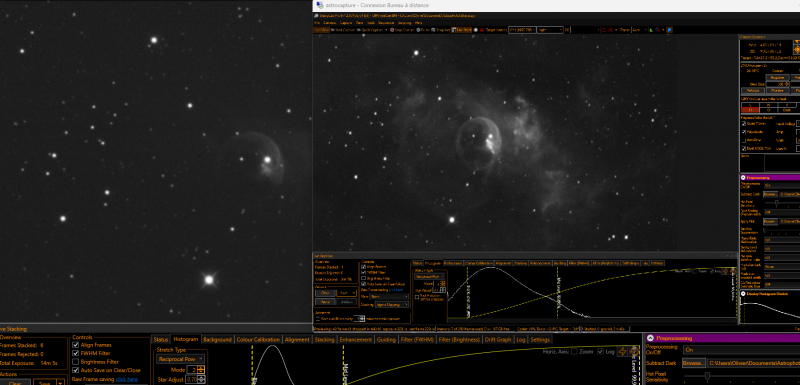Viewport: 800px width, 385px height.
Task: Open the Settings tab
Action: click(x=540, y=339)
